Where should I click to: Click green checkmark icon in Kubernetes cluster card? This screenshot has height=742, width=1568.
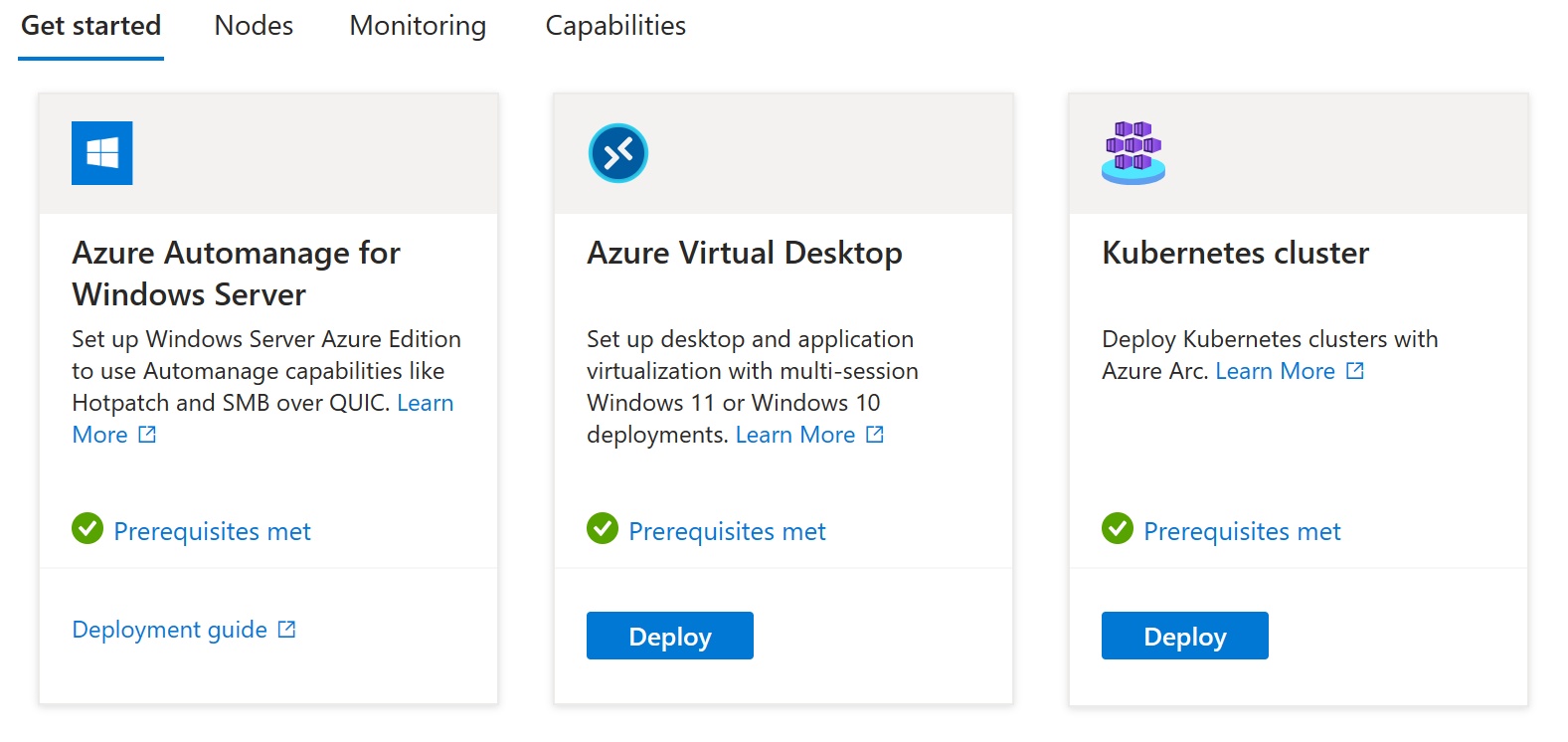click(x=1118, y=529)
